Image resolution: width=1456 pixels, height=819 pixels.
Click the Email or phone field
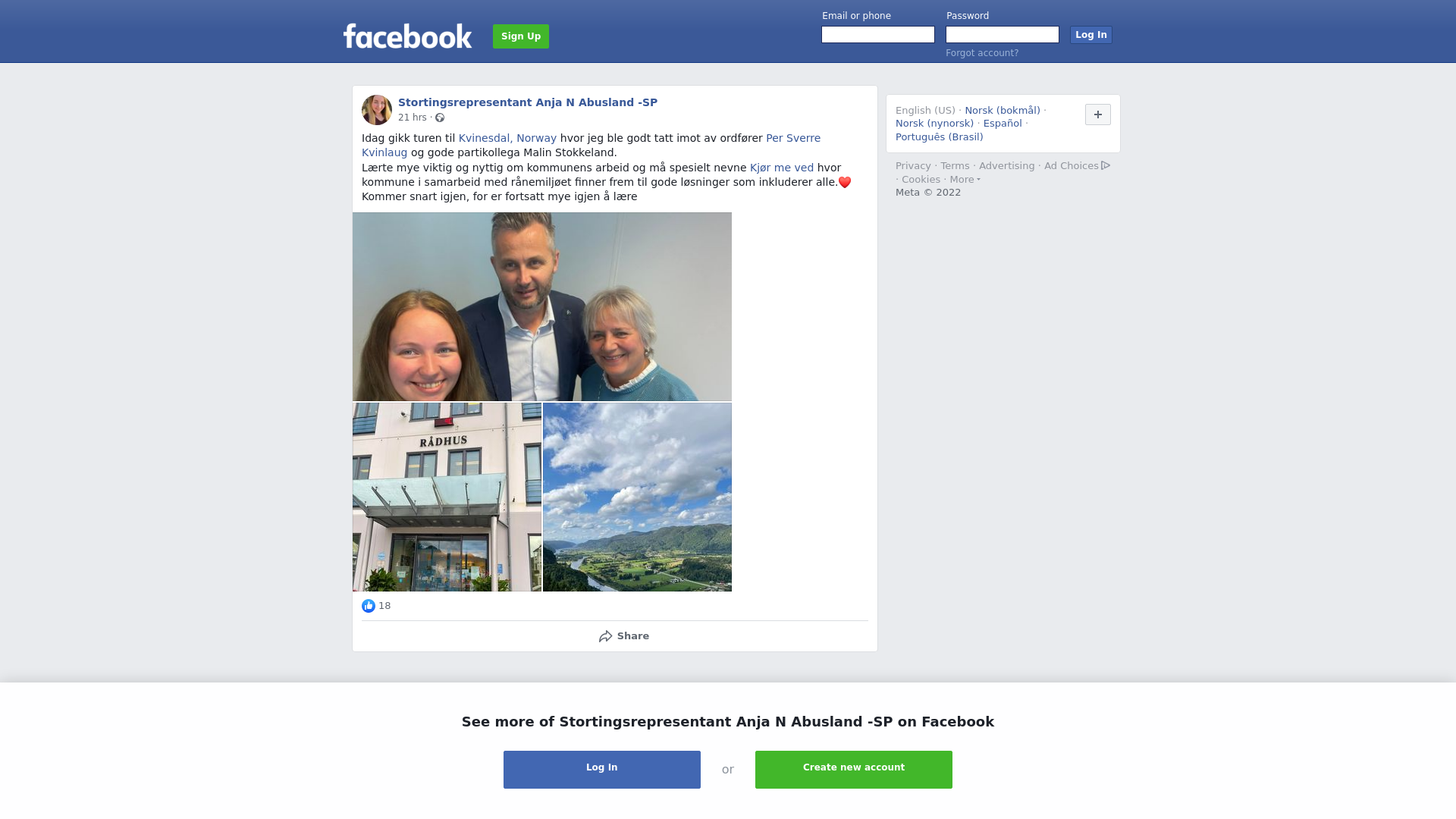coord(878,35)
